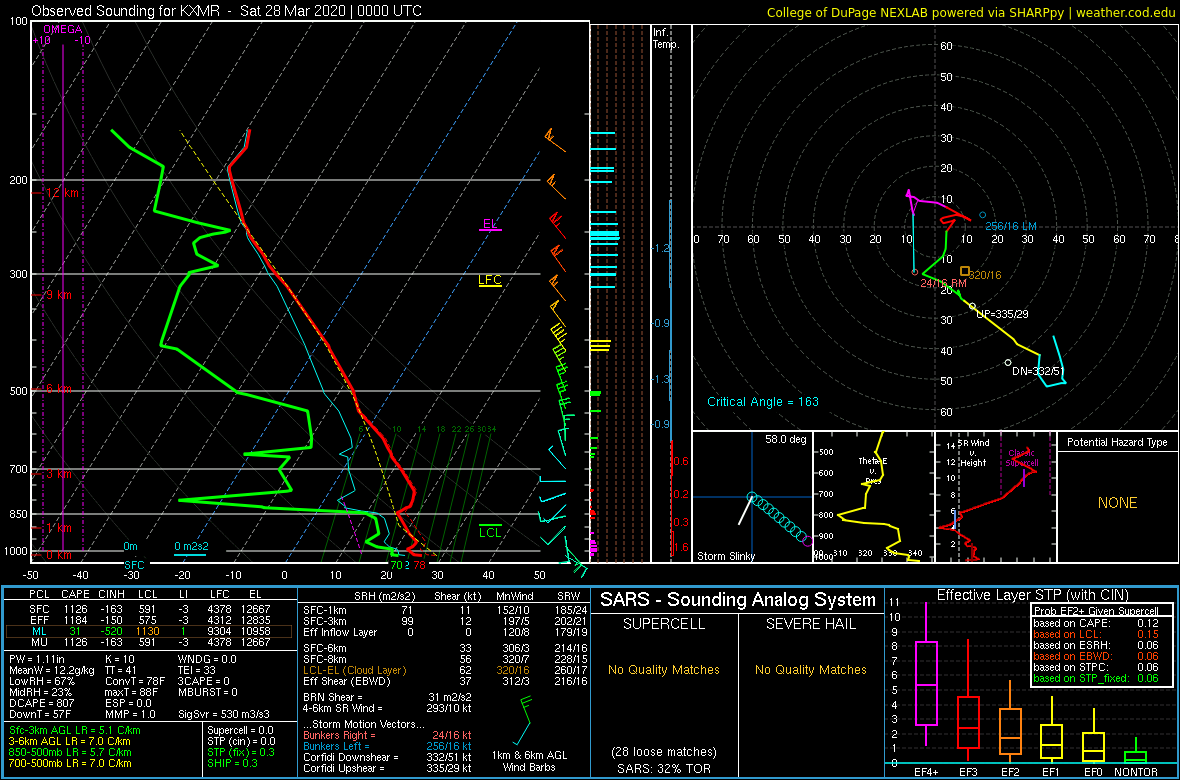Click the PW = 1.11in value
This screenshot has width=1180, height=780.
coord(39,659)
